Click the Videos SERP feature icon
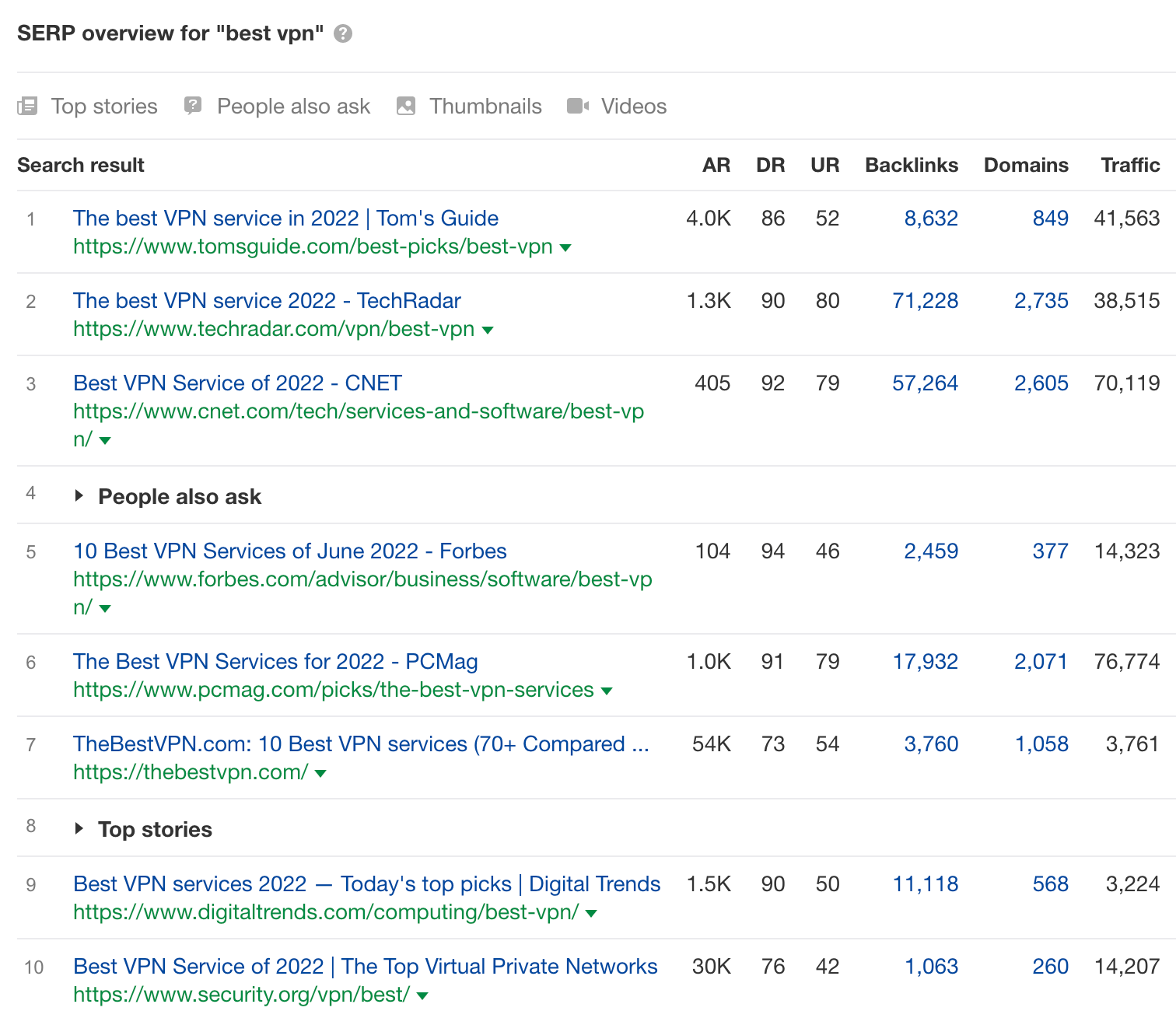The image size is (1176, 1011). [x=577, y=106]
